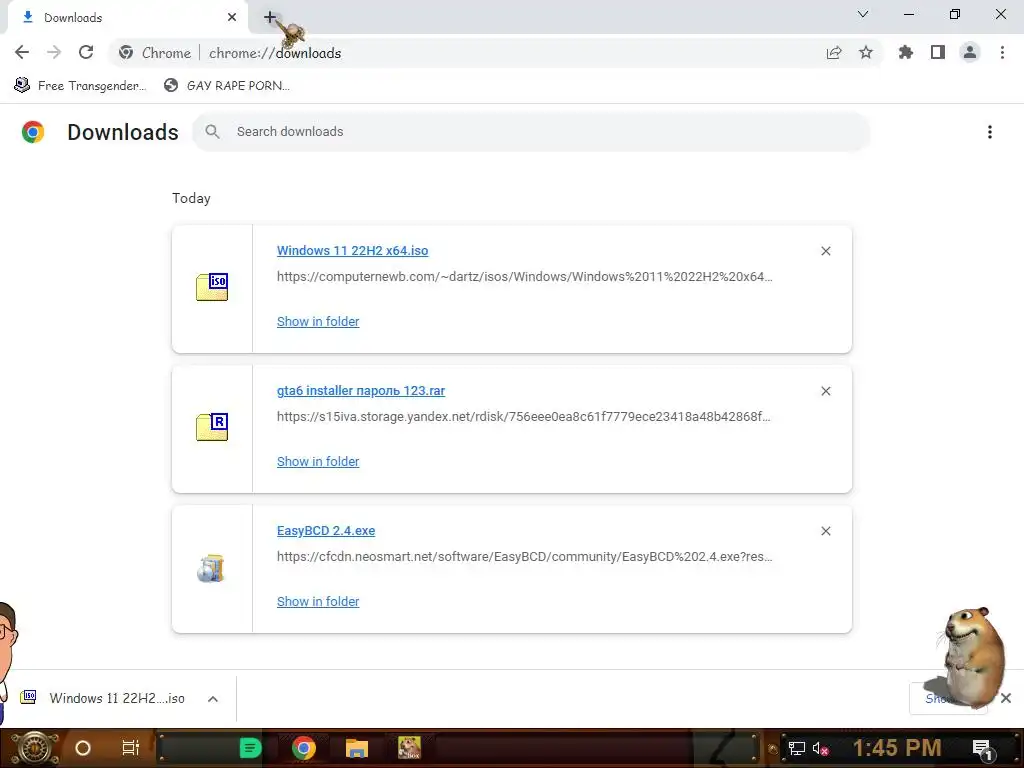The height and width of the screenshot is (768, 1024).
Task: Share this page icon in address bar
Action: coord(834,53)
